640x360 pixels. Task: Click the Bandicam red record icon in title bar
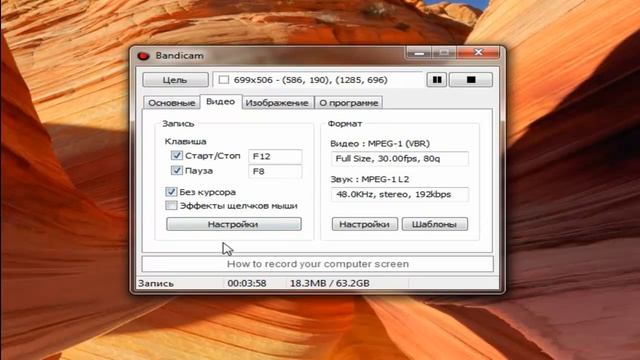[x=143, y=56]
